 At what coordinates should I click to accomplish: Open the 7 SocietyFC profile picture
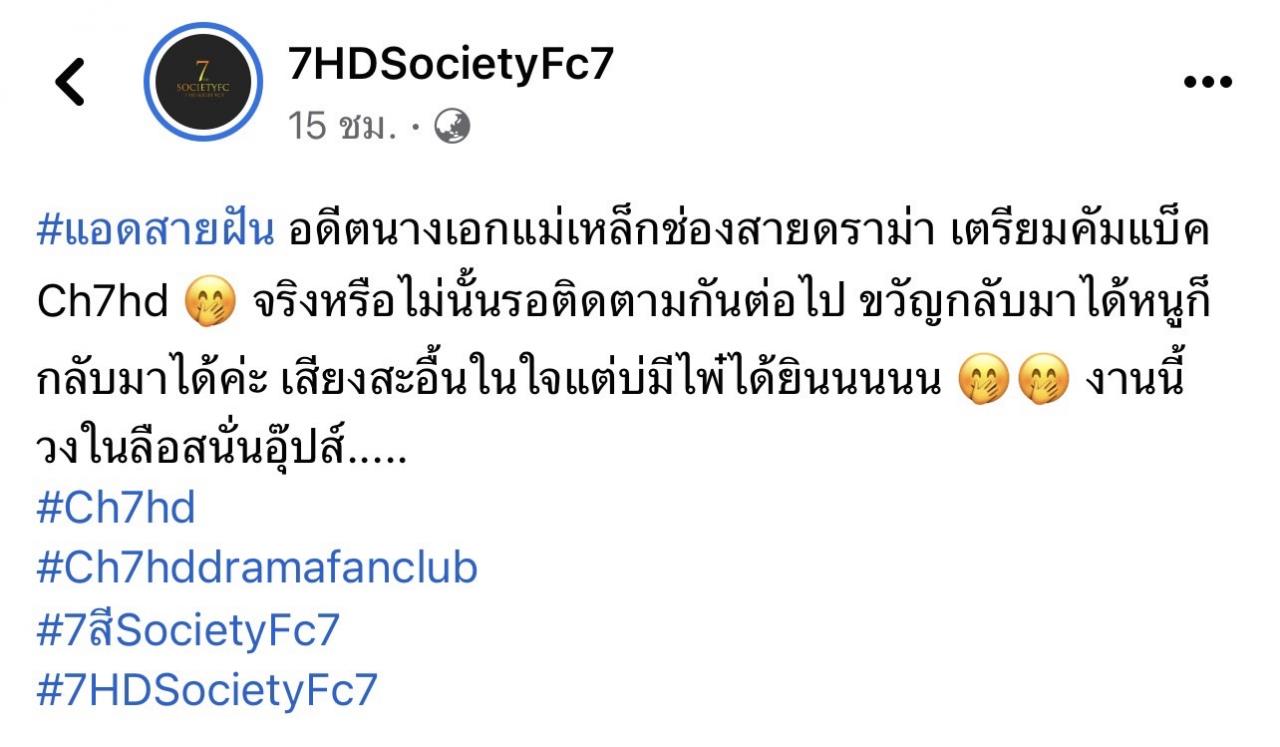coord(203,81)
